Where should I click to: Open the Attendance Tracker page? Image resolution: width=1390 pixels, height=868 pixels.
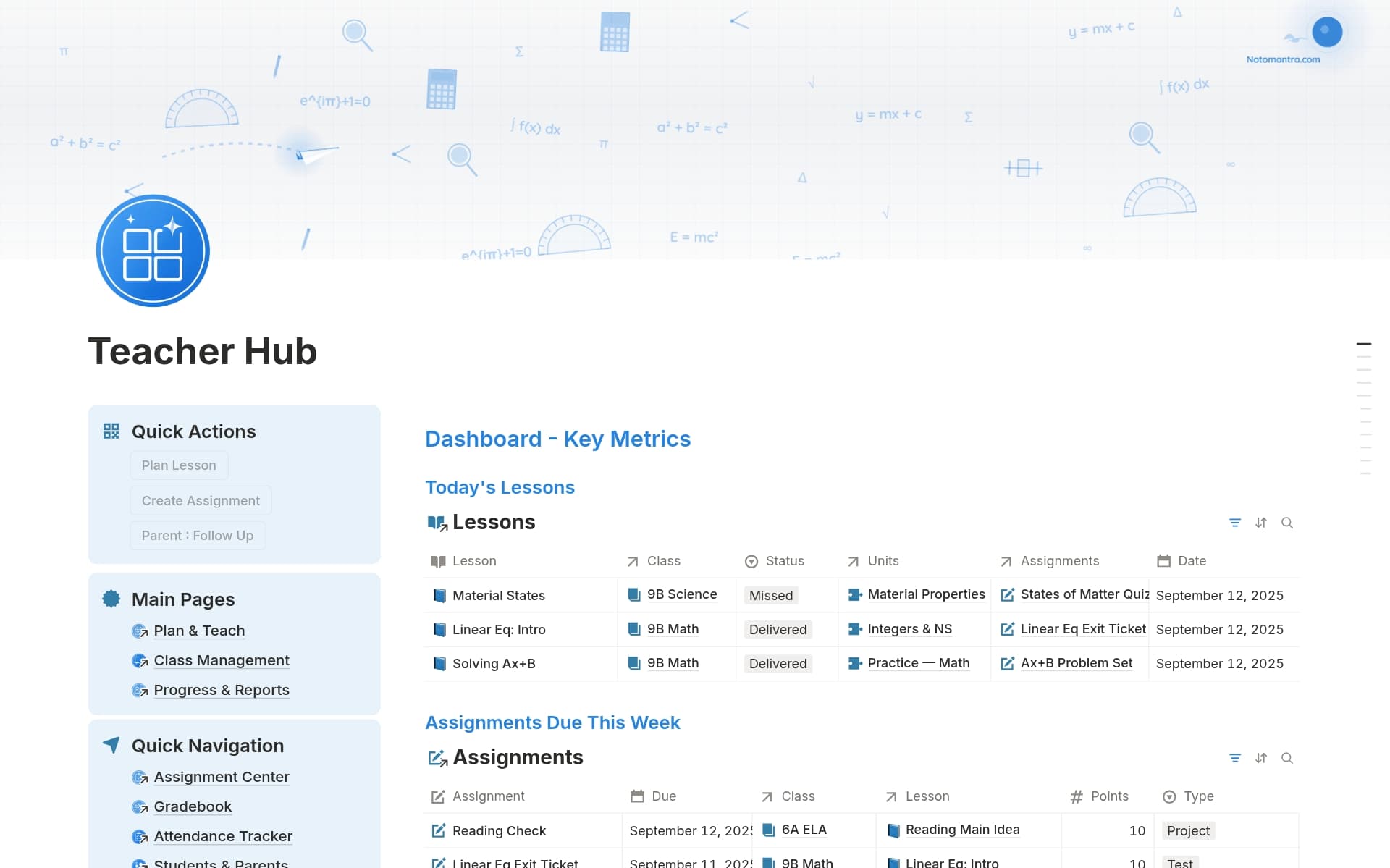[x=222, y=835]
